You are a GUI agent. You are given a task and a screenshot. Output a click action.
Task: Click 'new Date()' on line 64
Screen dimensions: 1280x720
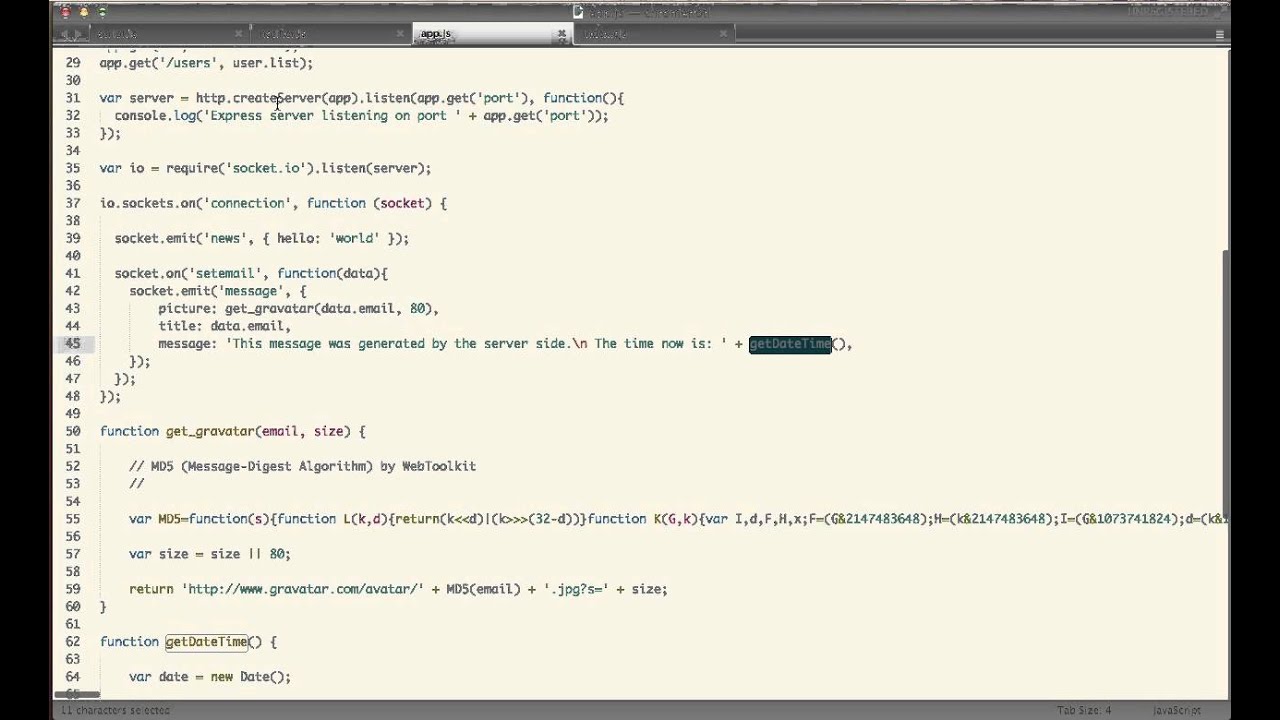point(247,676)
